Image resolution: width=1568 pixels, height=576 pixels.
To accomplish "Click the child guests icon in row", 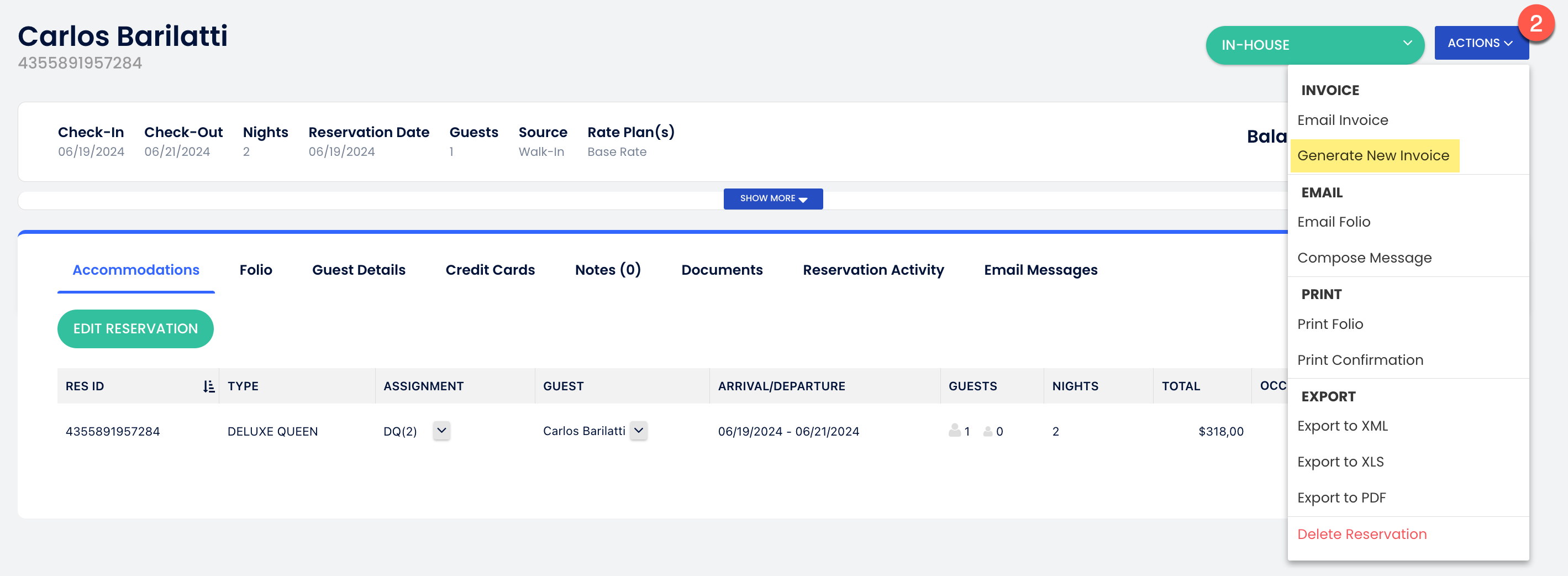I will click(987, 431).
